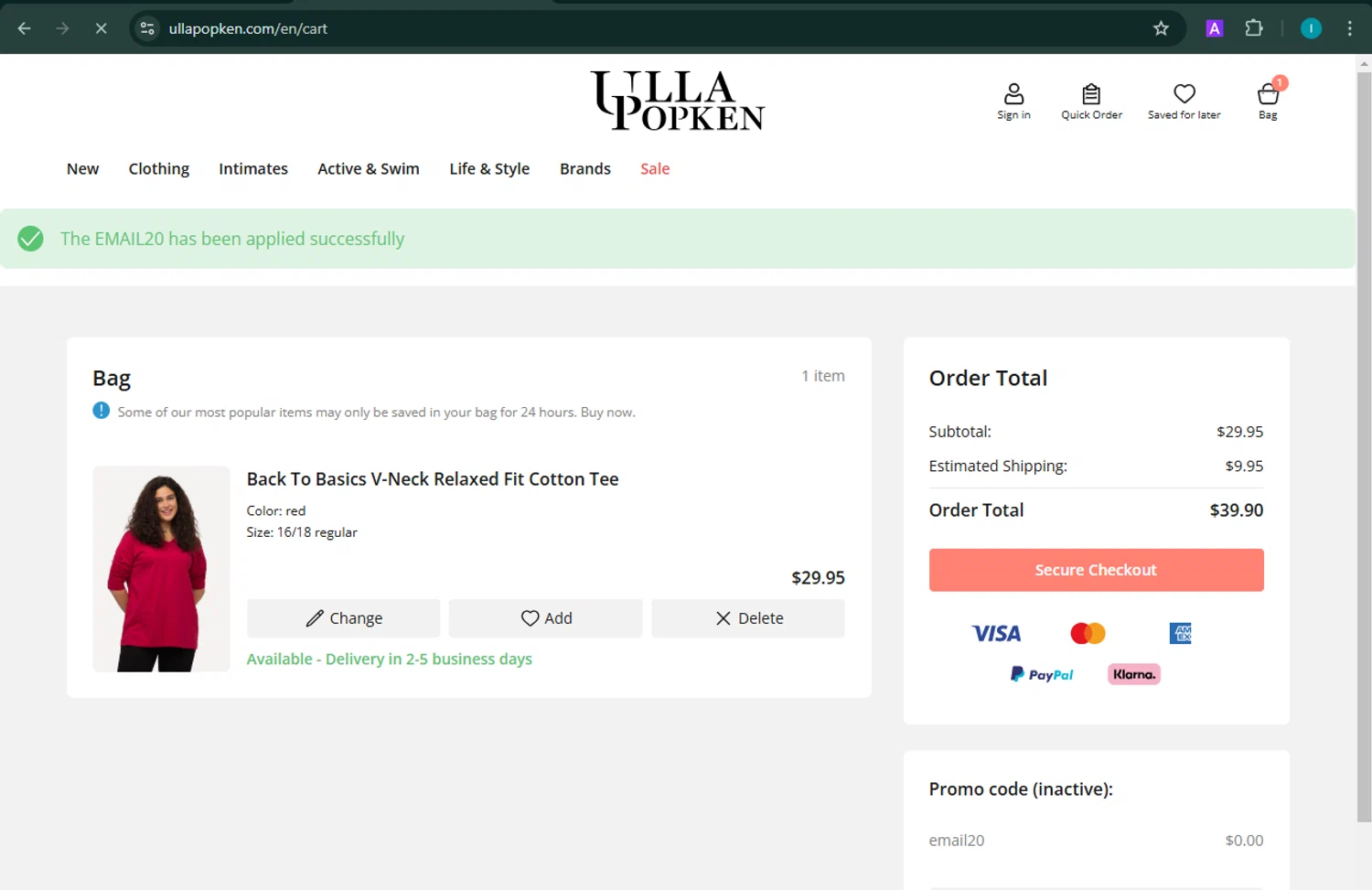Open site information icon in address bar
Image resolution: width=1372 pixels, height=890 pixels.
(147, 28)
